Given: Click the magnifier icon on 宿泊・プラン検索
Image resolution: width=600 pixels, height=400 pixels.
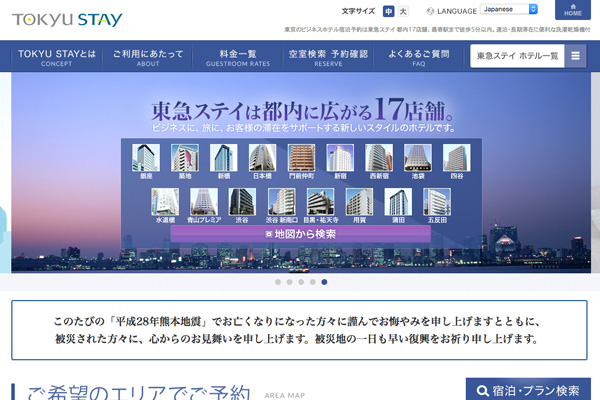Looking at the screenshot, I should 483,391.
